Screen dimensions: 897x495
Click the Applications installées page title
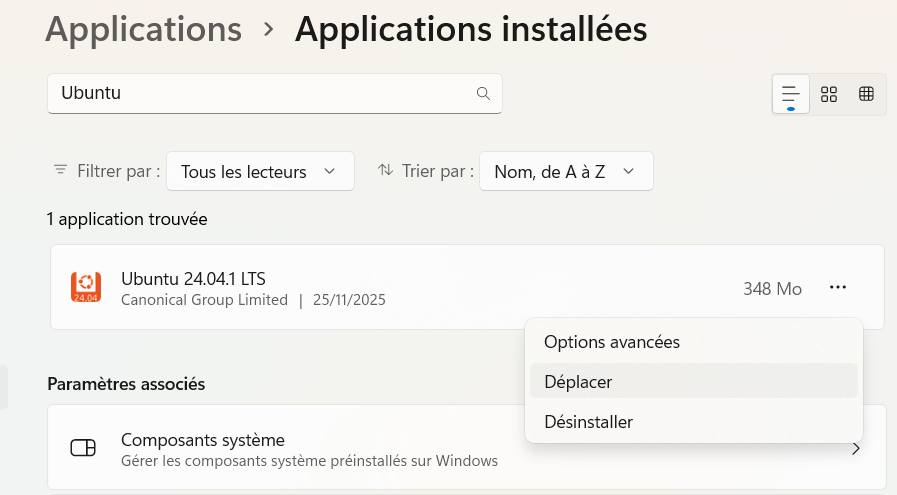(x=471, y=29)
